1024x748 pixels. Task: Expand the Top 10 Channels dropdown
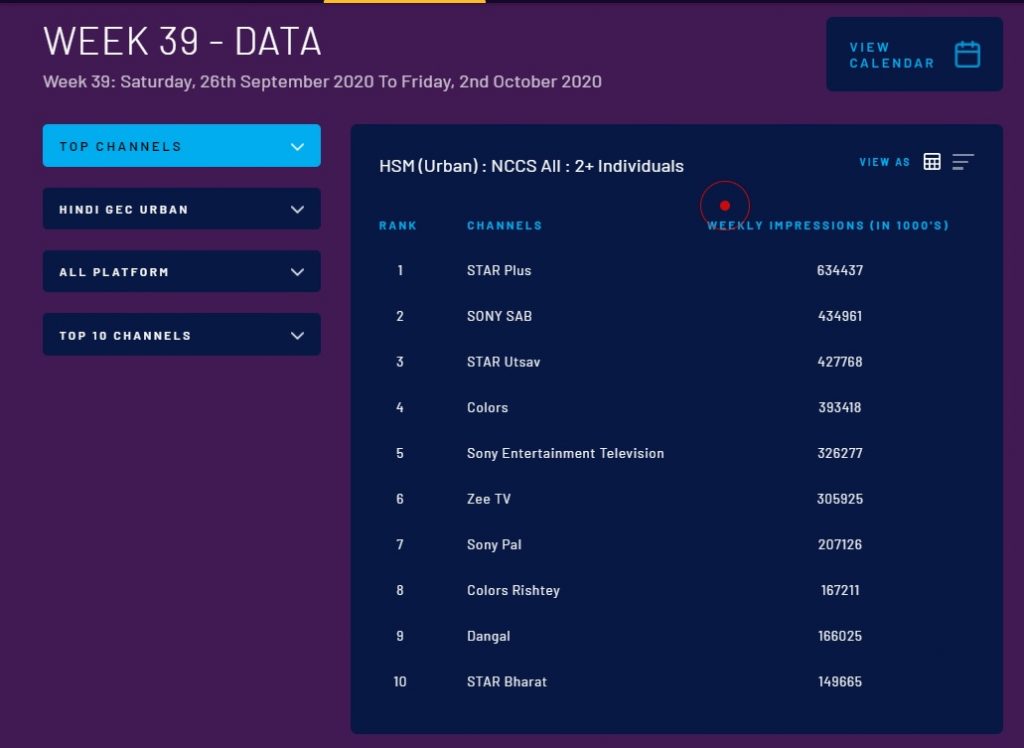tap(181, 335)
